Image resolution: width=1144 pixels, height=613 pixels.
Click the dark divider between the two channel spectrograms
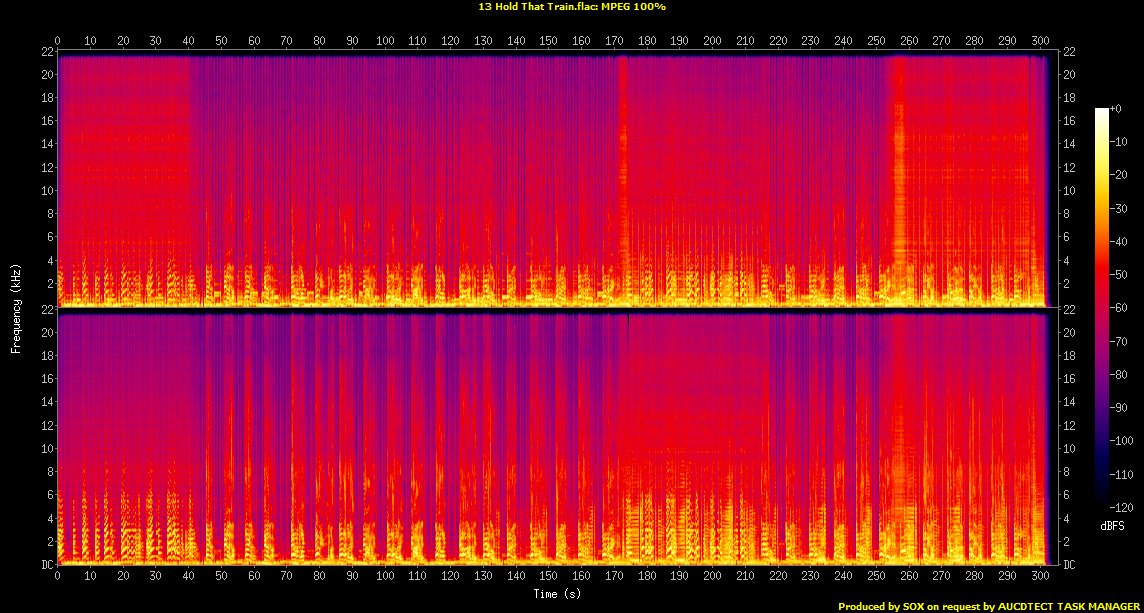pos(551,310)
